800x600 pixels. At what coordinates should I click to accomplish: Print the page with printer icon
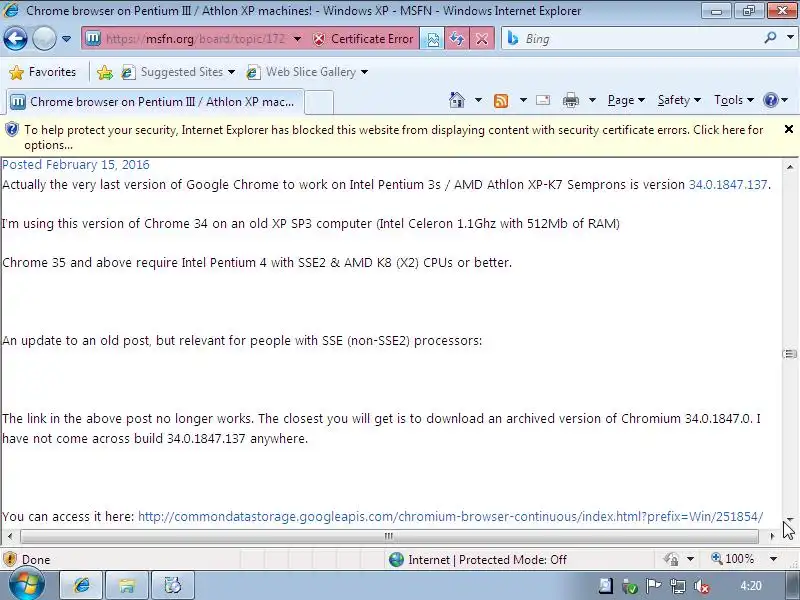[x=570, y=101]
